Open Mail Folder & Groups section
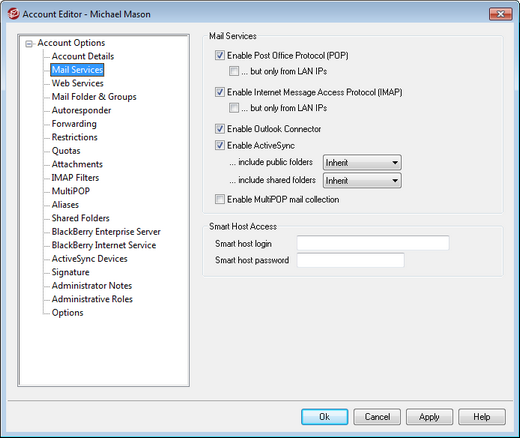Viewport: 520px width, 438px height. pos(94,97)
